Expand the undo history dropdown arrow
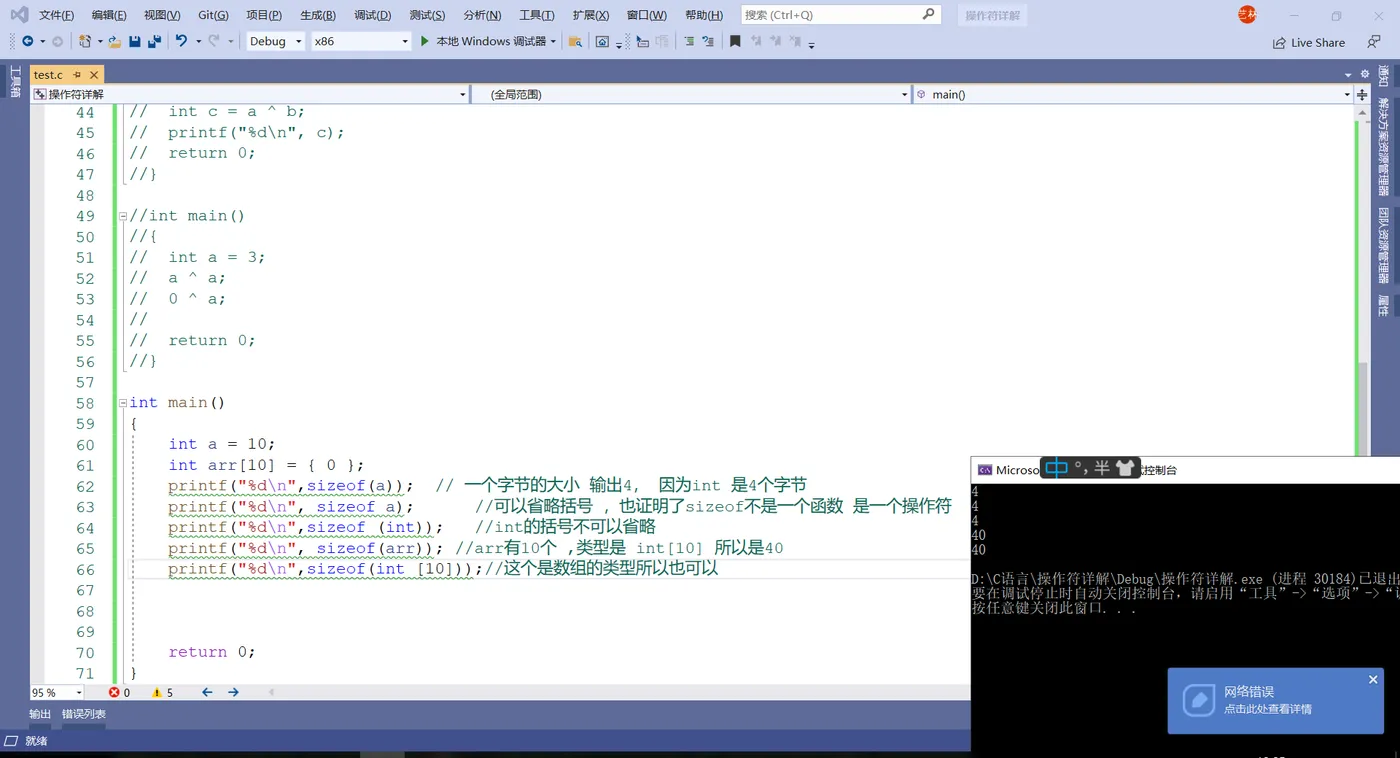1400x758 pixels. (198, 41)
